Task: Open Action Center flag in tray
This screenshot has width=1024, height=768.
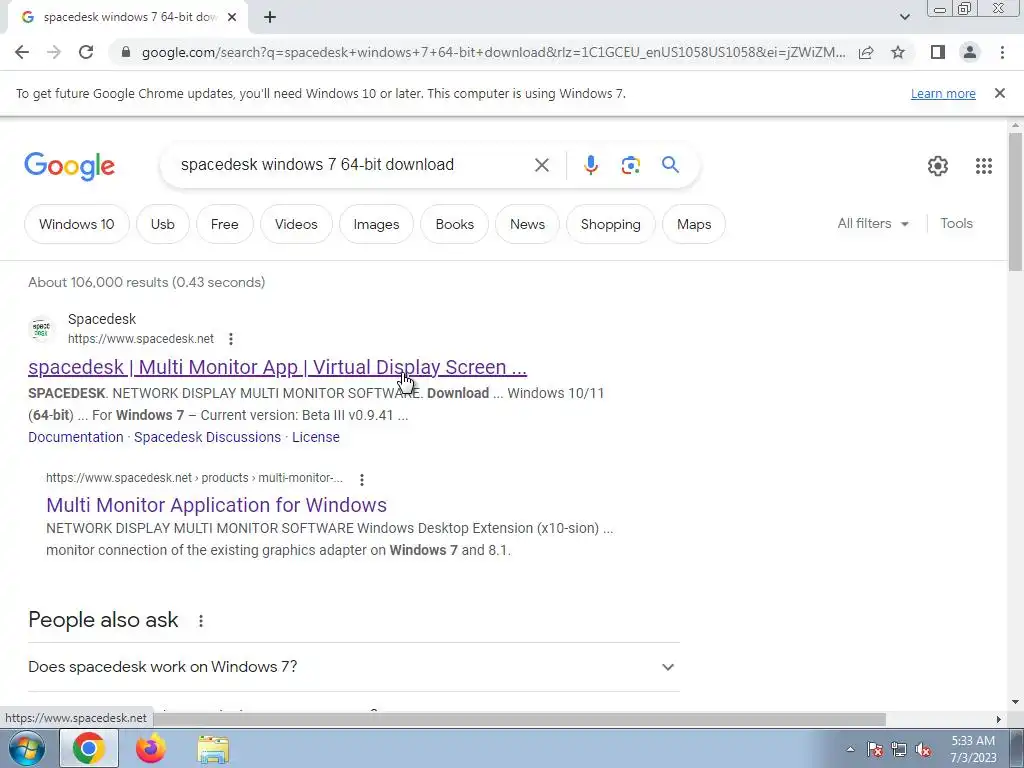Action: 875,749
